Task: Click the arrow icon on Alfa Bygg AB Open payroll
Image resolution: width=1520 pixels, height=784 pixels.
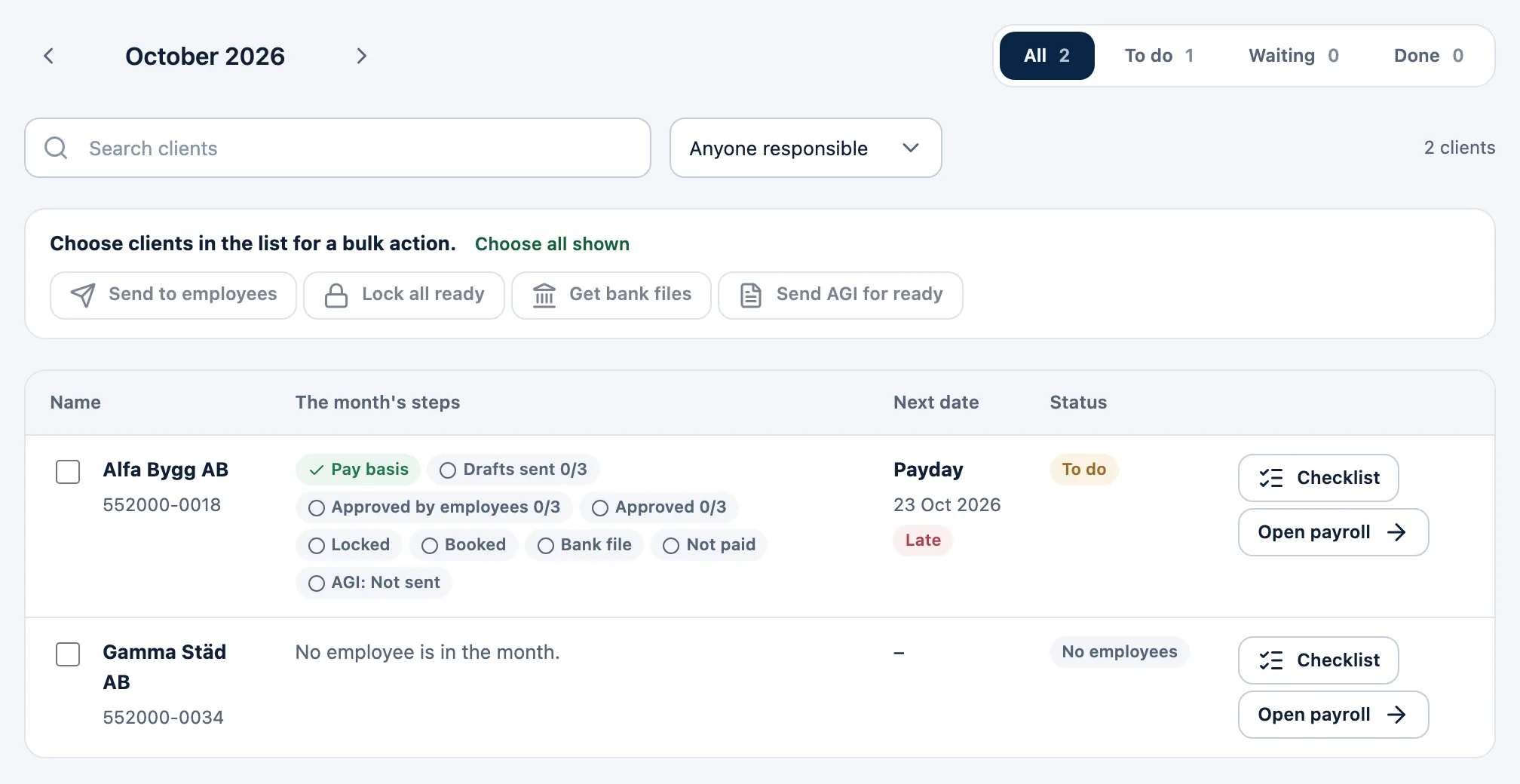Action: click(1396, 532)
